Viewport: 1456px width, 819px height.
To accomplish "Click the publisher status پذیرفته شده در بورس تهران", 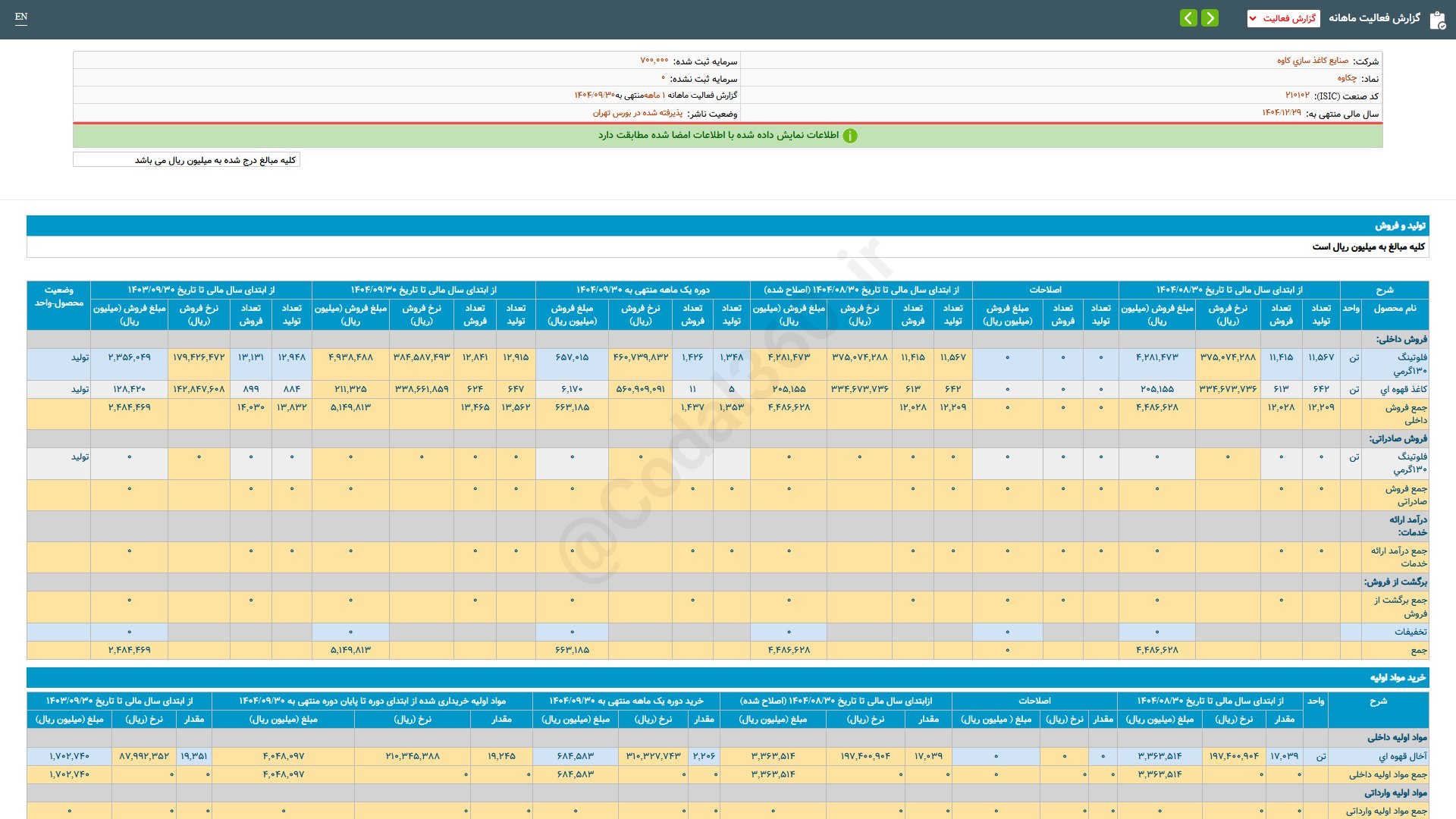I will pos(637,113).
